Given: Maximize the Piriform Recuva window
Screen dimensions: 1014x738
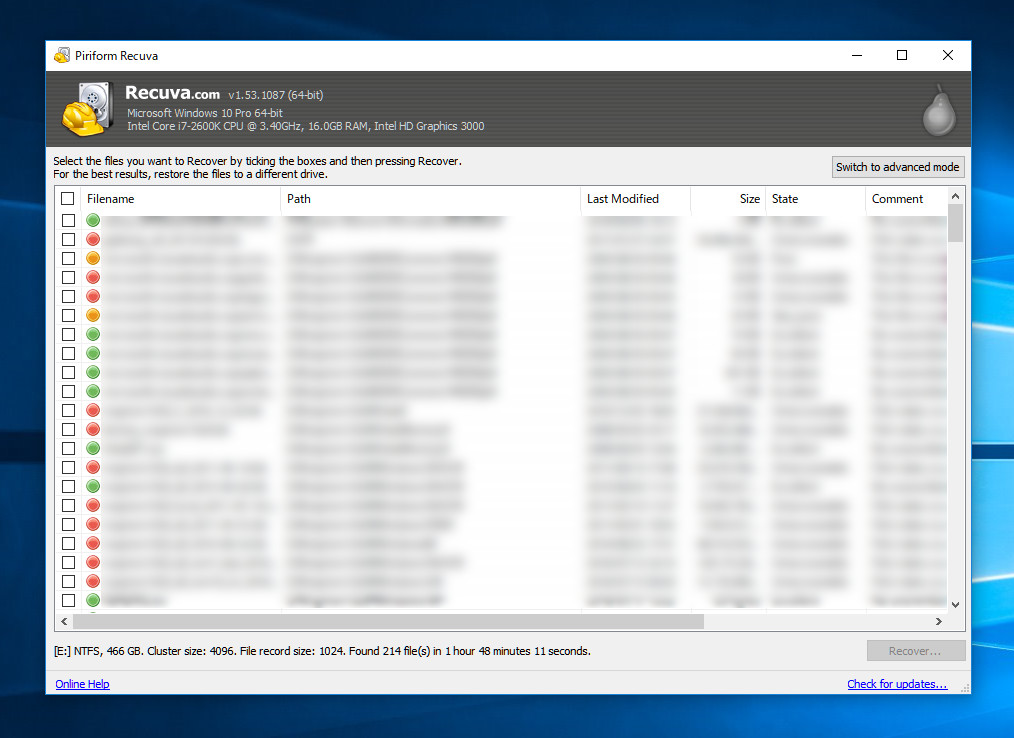Looking at the screenshot, I should (x=902, y=56).
